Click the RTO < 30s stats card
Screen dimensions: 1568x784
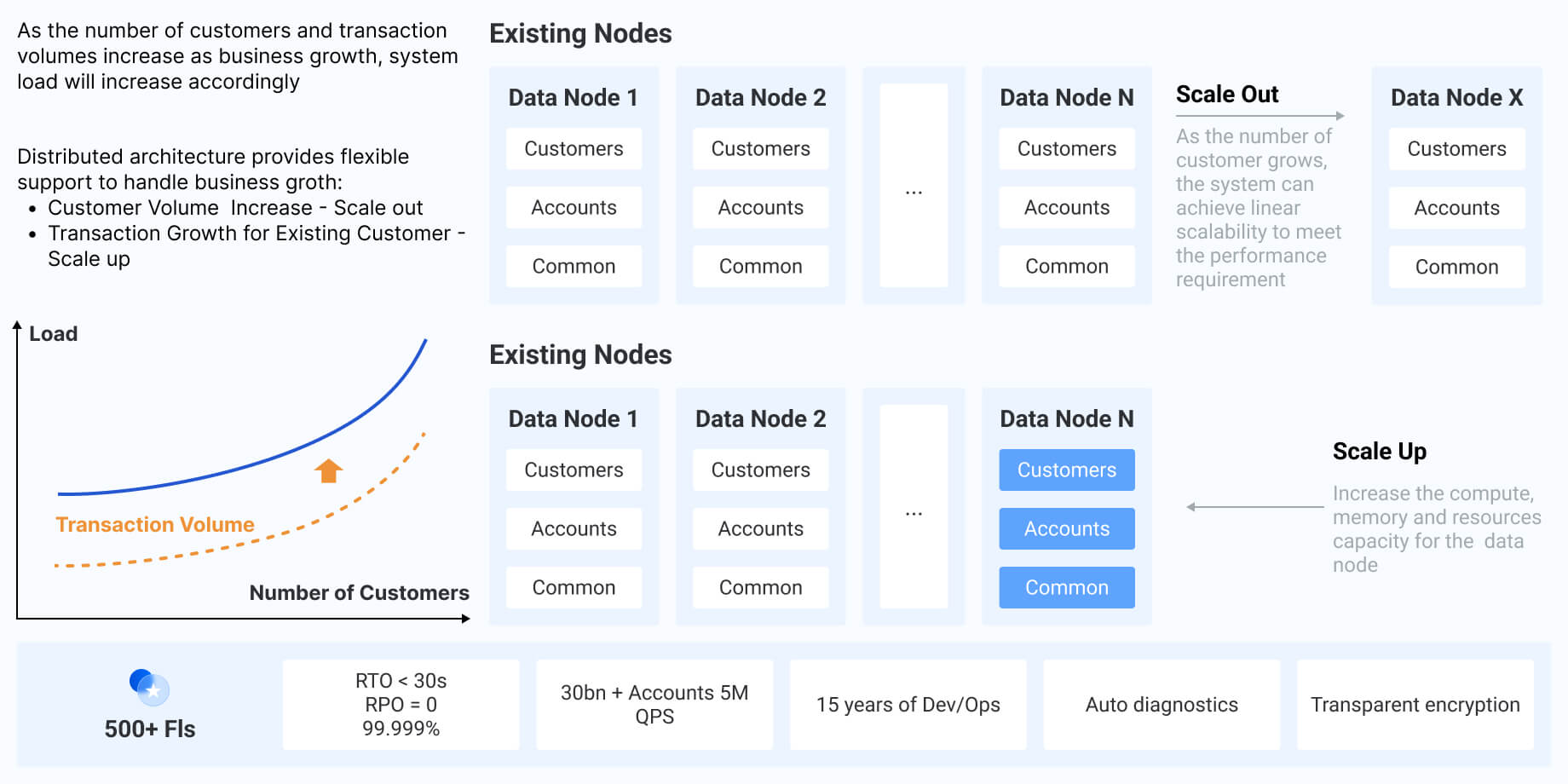click(401, 704)
